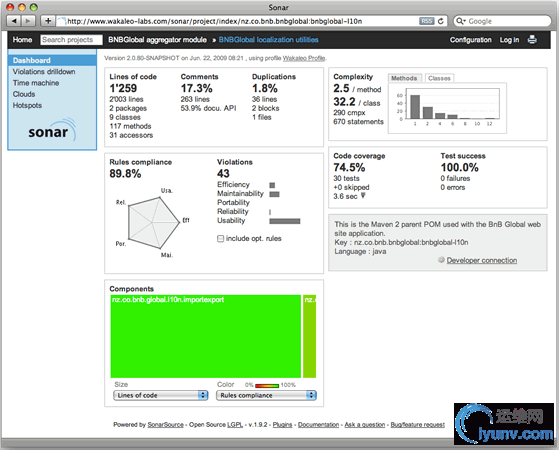Image resolution: width=559 pixels, height=450 pixels.
Task: Print the dashboard with the printer icon
Action: point(532,39)
